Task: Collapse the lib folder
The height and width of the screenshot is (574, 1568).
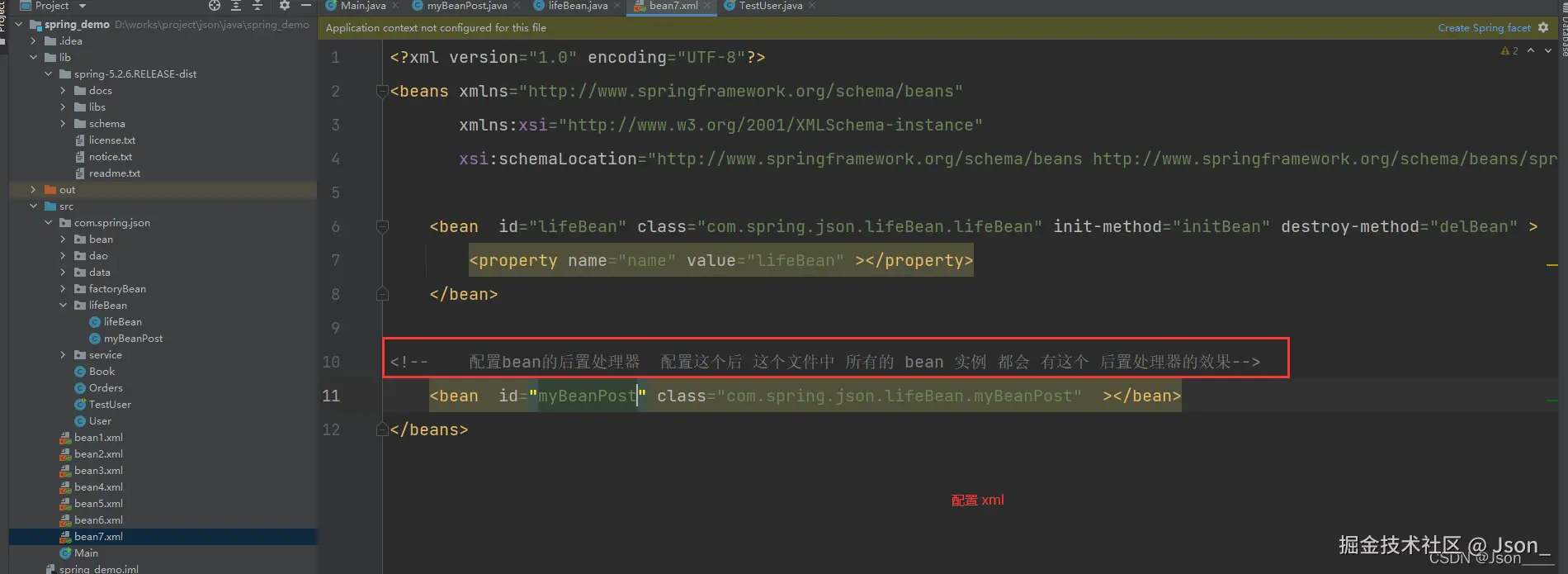Action: [33, 57]
